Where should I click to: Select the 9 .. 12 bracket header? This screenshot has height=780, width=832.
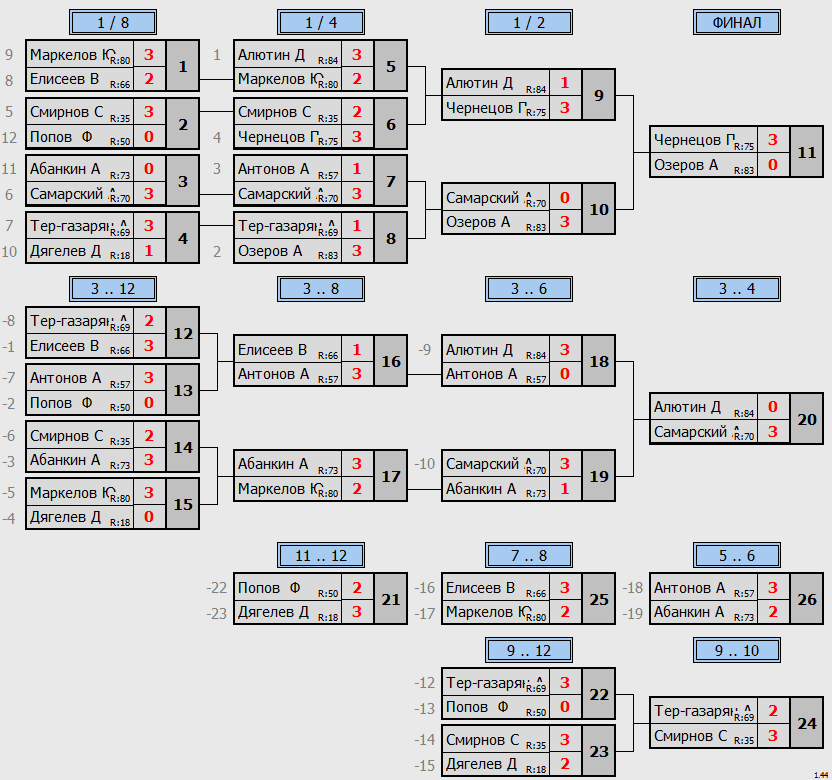528,651
